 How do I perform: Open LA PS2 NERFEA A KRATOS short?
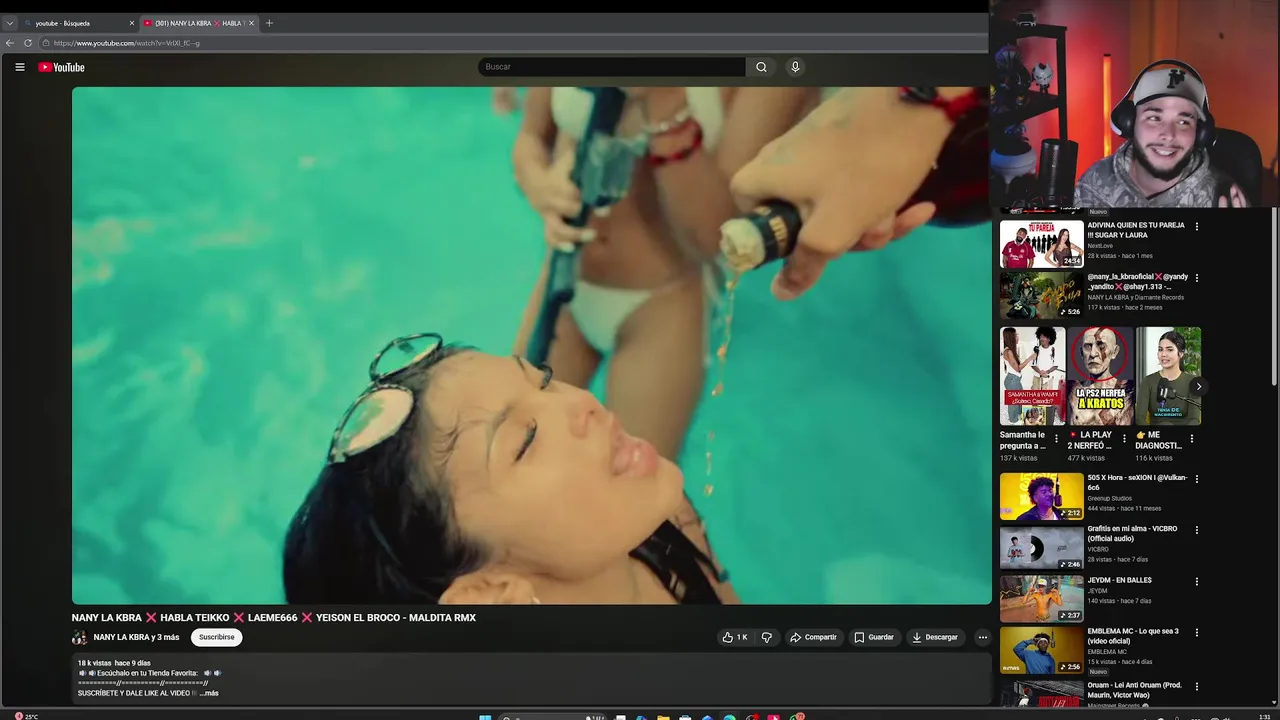click(1100, 376)
